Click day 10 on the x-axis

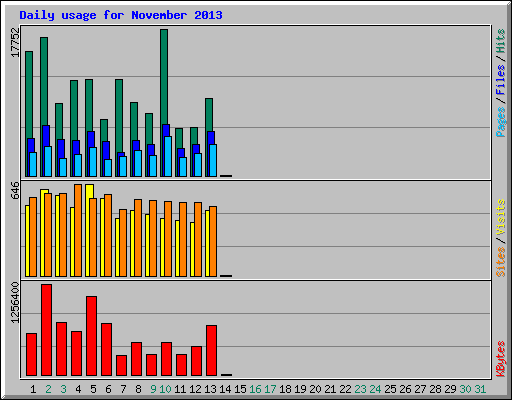[x=165, y=389]
